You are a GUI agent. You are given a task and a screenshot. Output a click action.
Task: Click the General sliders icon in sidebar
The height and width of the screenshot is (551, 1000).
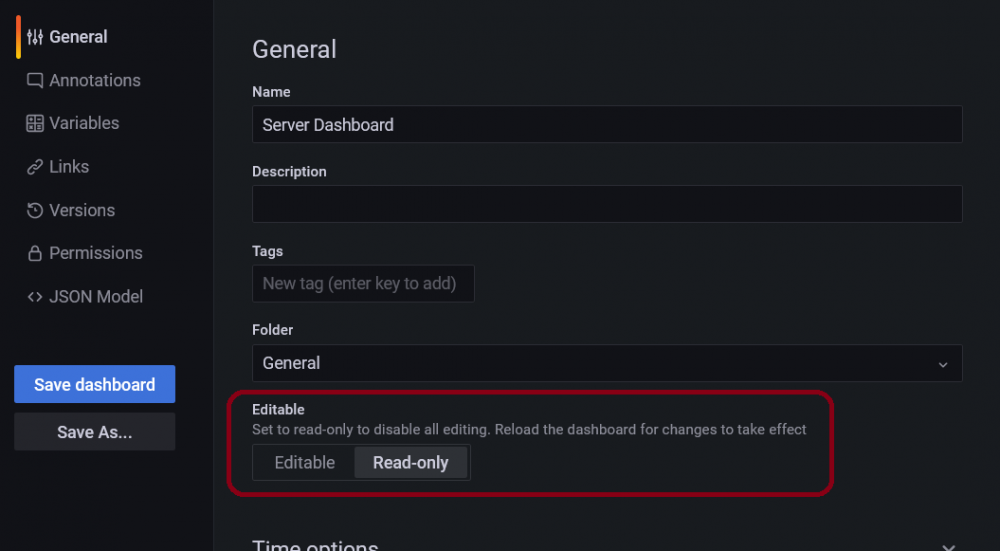click(35, 37)
